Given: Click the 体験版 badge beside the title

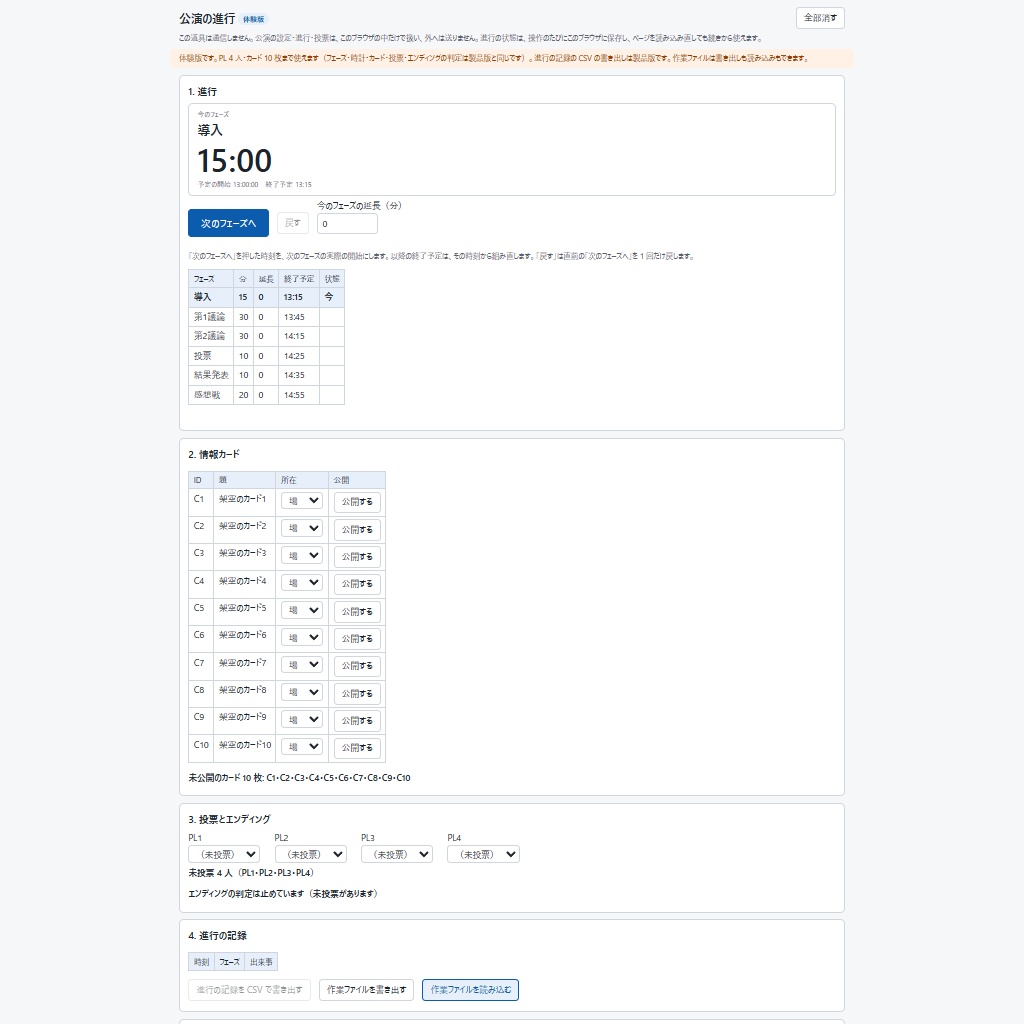Looking at the screenshot, I should pos(253,20).
